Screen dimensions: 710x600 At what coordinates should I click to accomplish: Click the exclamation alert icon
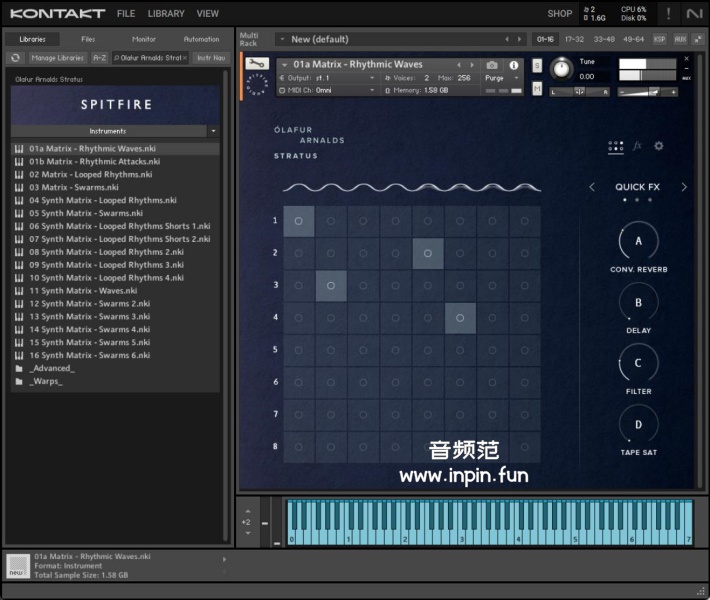pyautogui.click(x=668, y=13)
